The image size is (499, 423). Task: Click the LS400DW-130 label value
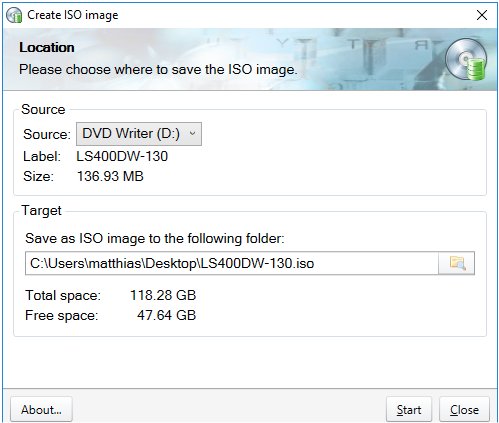coord(122,156)
